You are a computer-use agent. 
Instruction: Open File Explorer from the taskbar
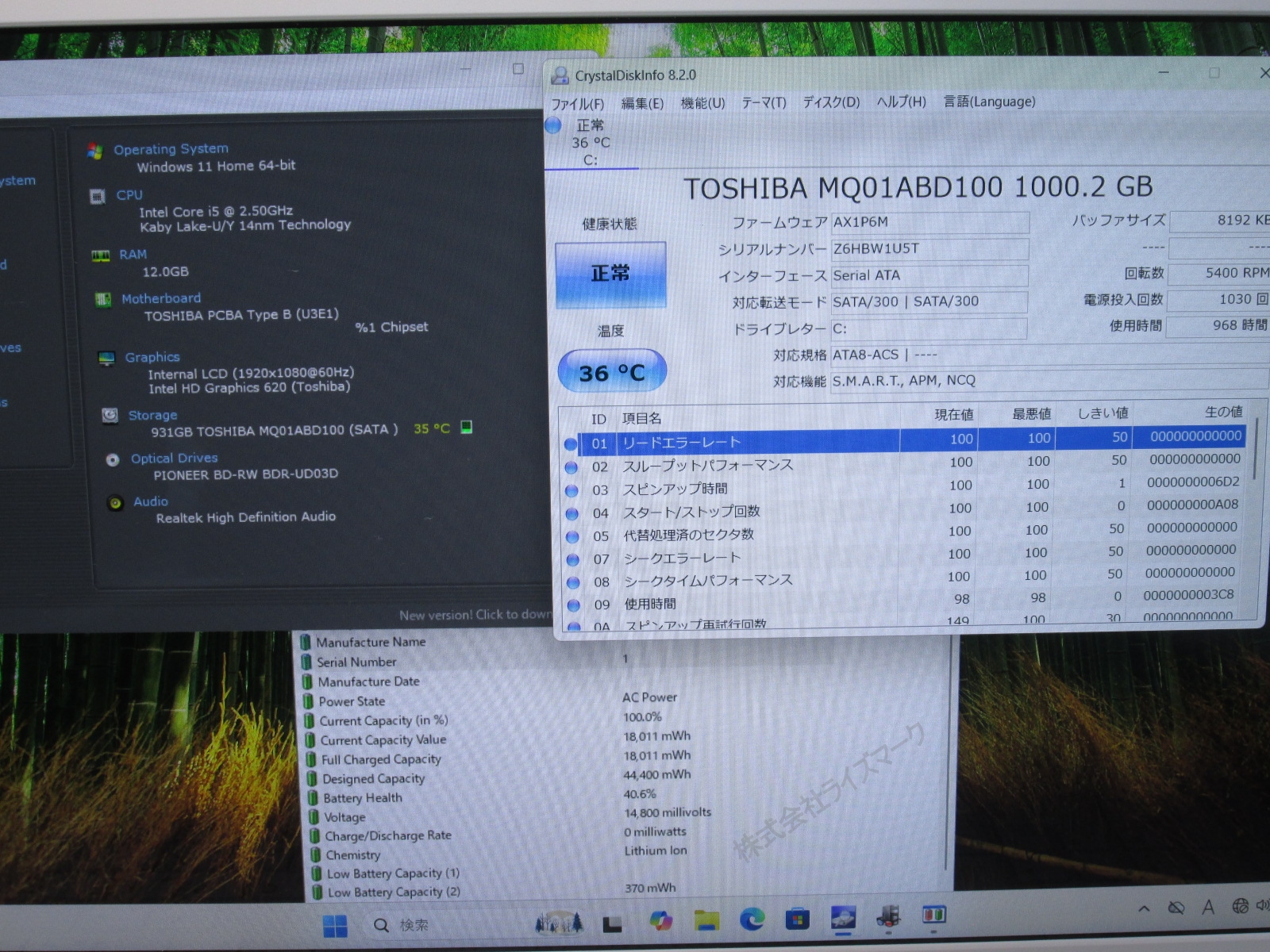pos(706,920)
